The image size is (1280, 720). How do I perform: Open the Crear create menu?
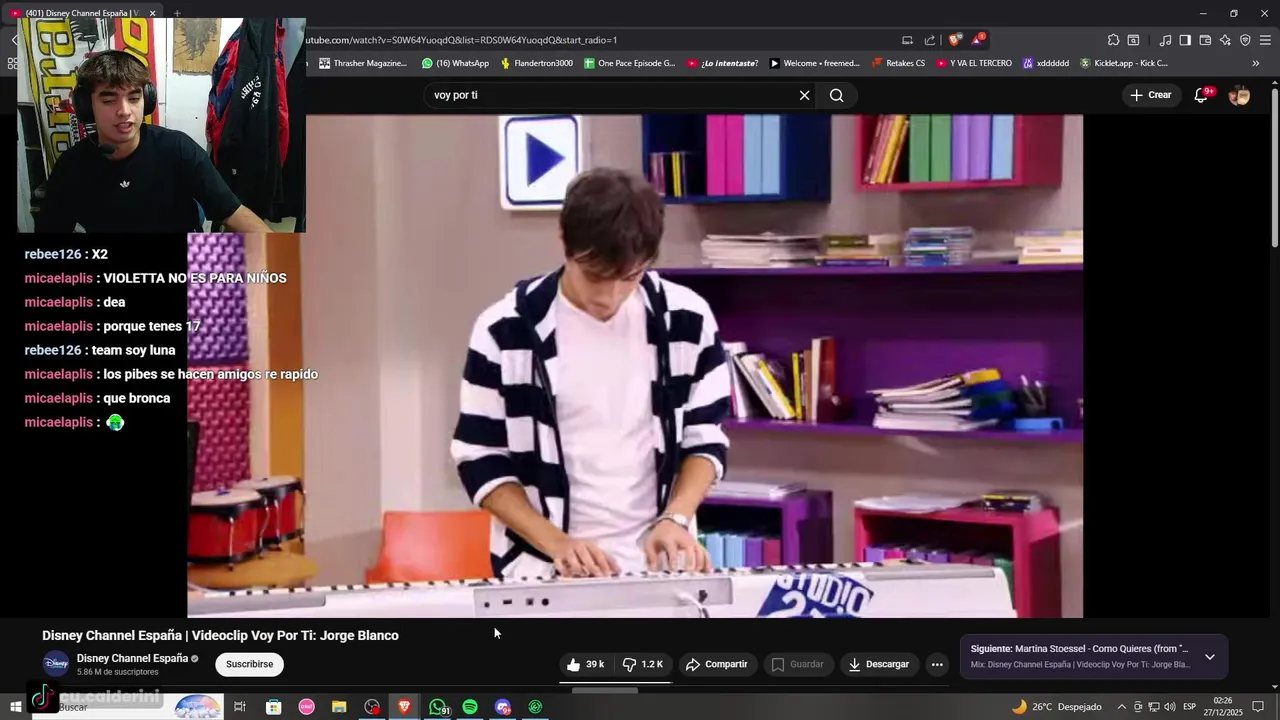[x=1150, y=95]
